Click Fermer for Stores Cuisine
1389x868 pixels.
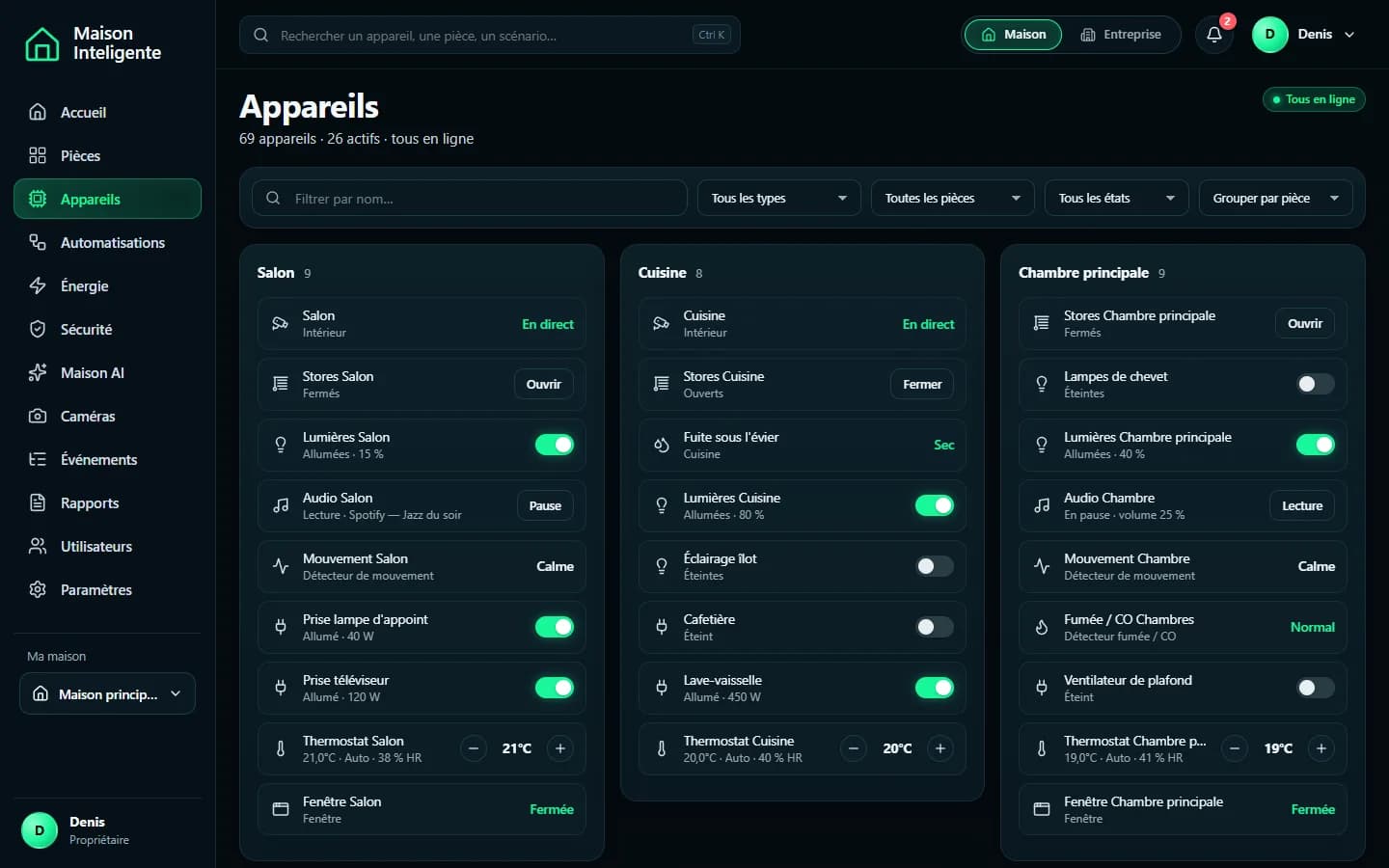pyautogui.click(x=922, y=384)
